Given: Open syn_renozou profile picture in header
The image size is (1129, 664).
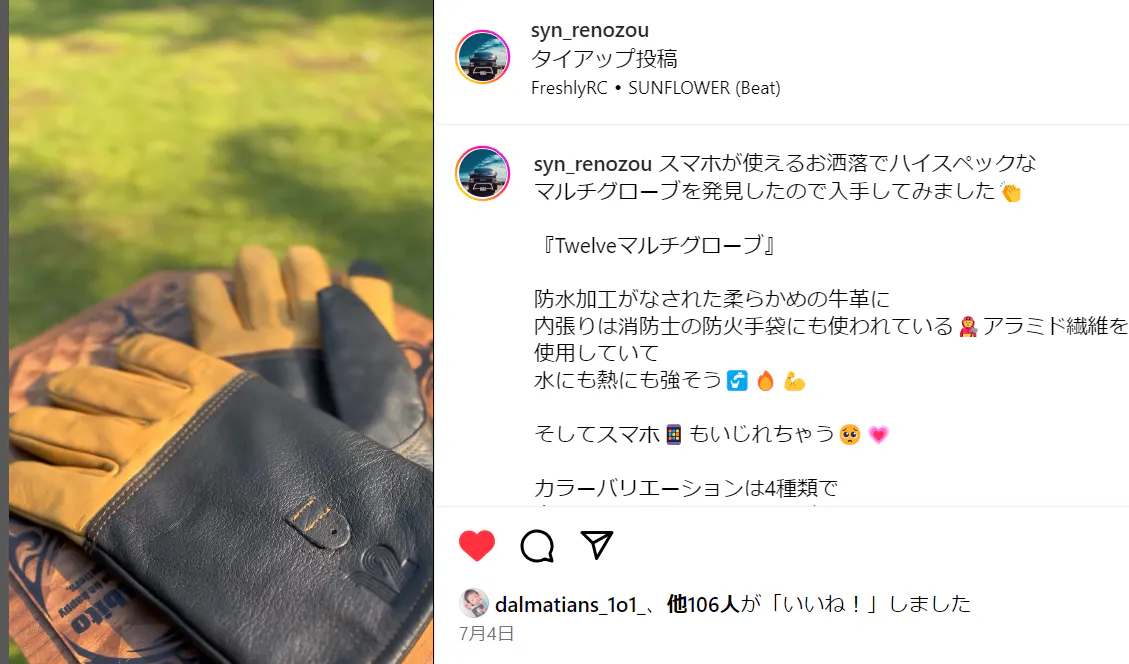Looking at the screenshot, I should click(x=482, y=57).
